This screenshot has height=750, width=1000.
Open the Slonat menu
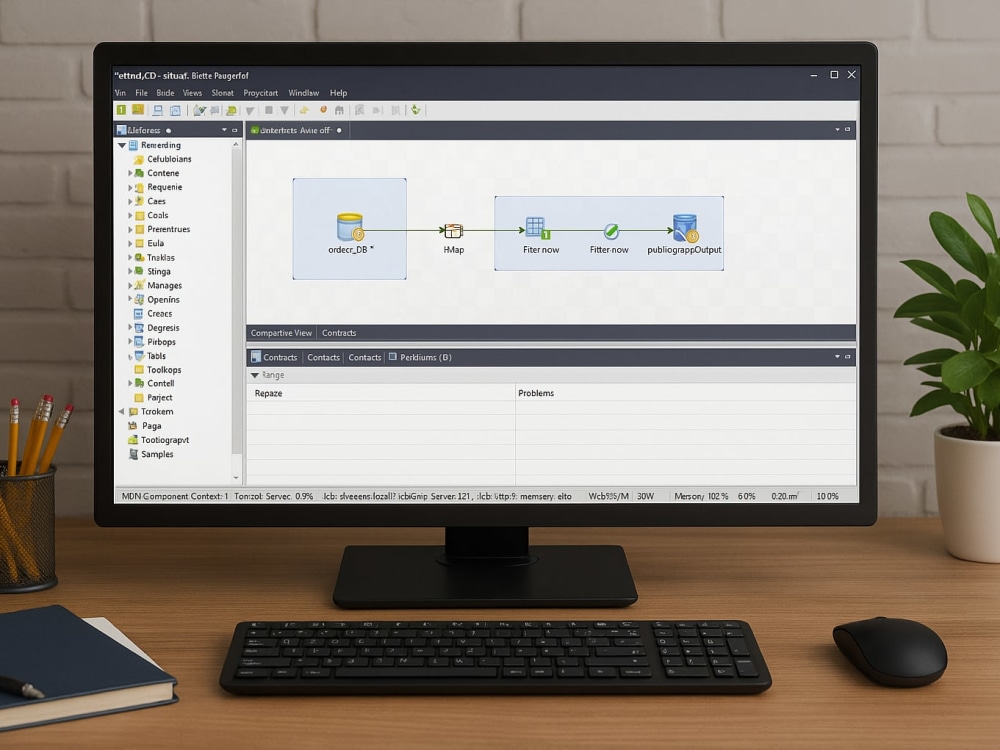(223, 93)
